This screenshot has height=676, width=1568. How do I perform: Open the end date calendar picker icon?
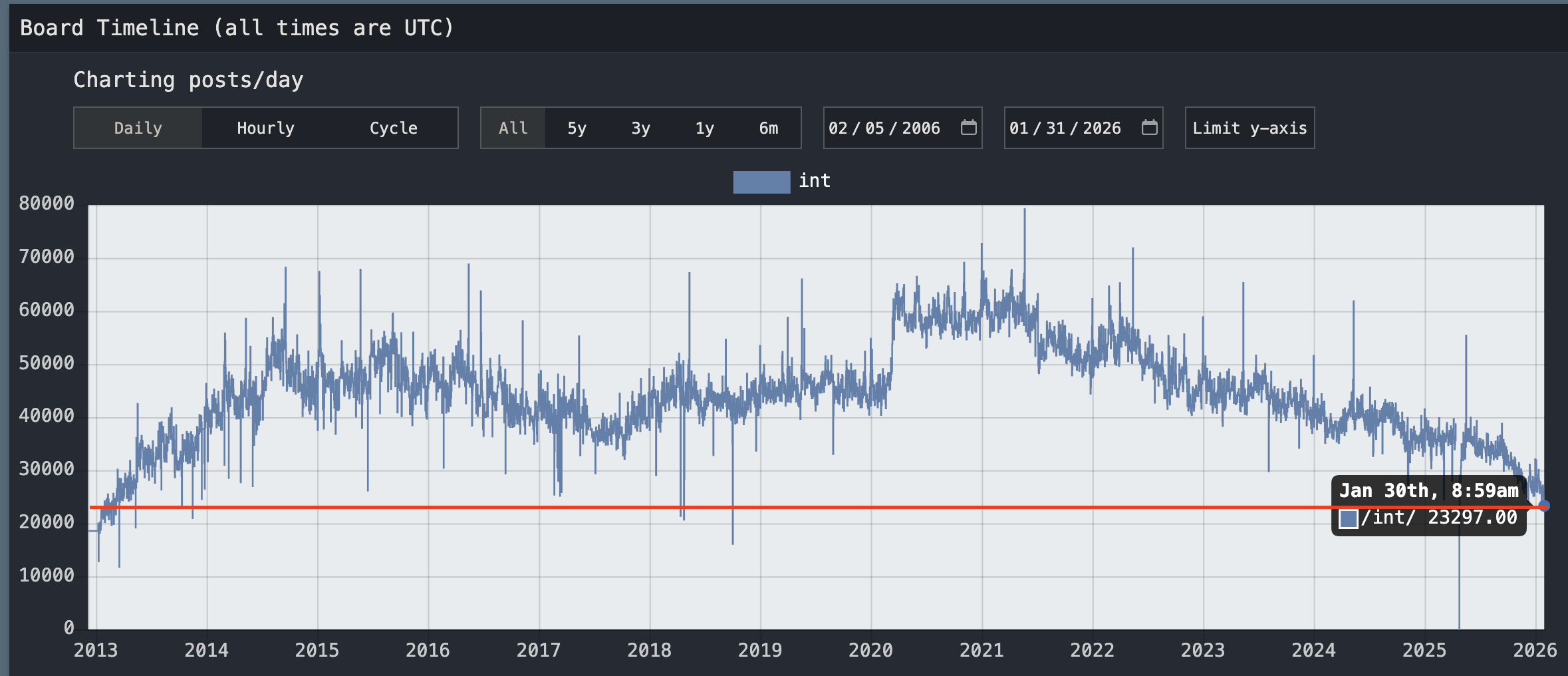pos(1149,127)
